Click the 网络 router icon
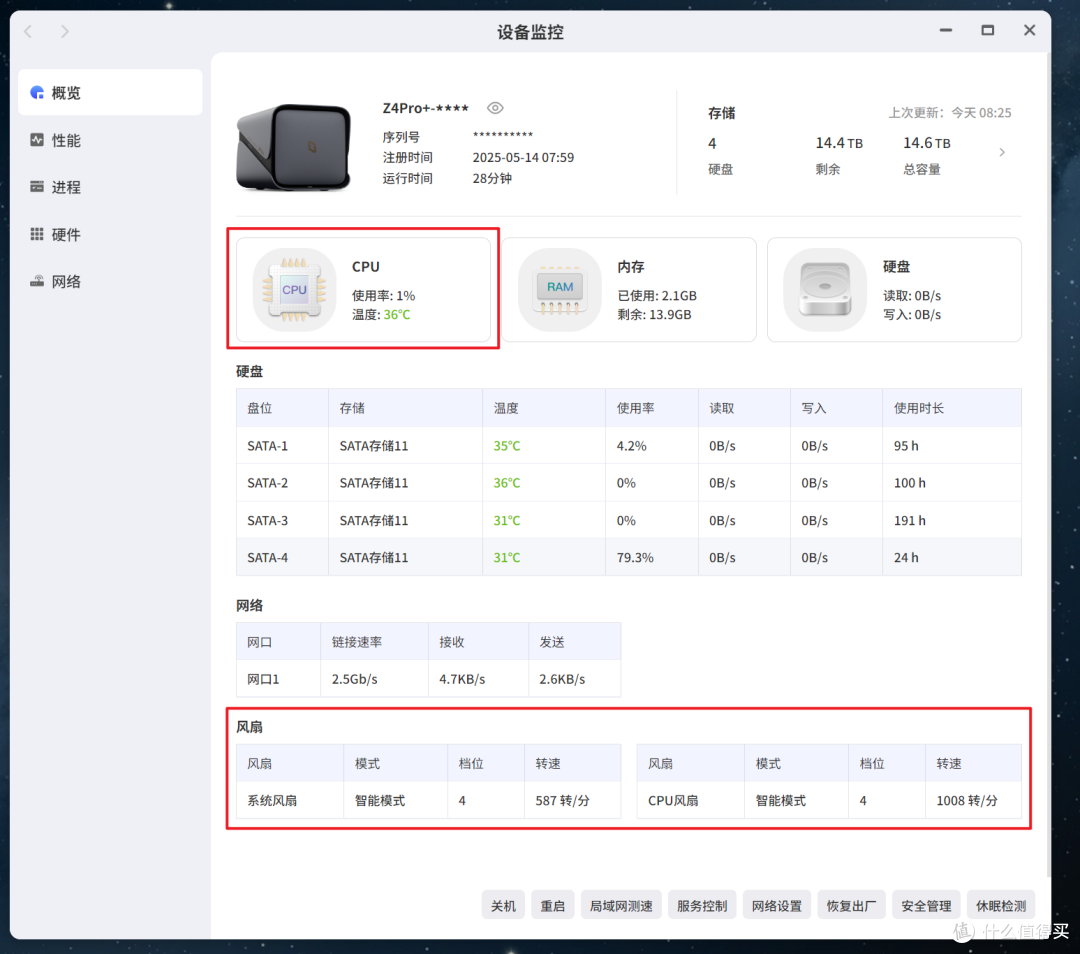The width and height of the screenshot is (1080, 954). click(37, 281)
